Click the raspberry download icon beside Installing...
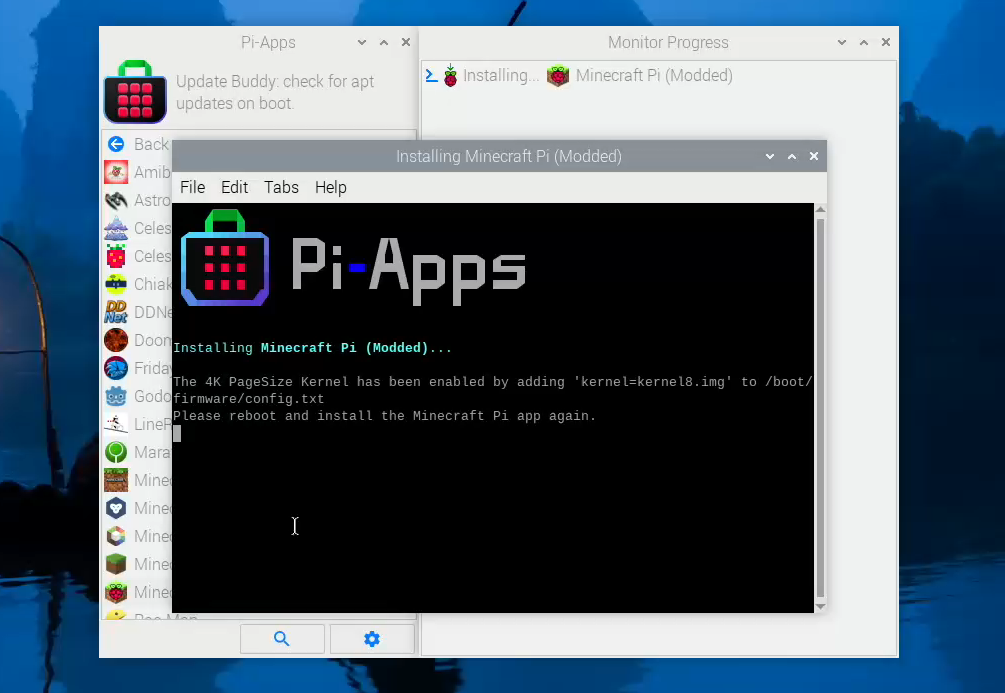 coord(451,76)
